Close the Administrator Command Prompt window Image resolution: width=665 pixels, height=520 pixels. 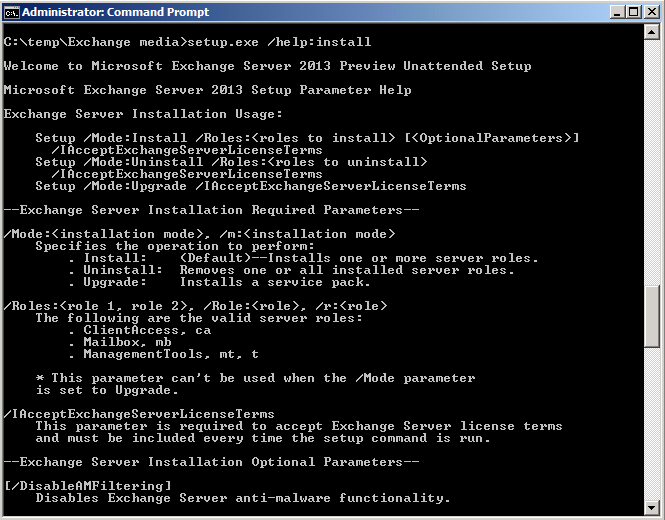651,12
